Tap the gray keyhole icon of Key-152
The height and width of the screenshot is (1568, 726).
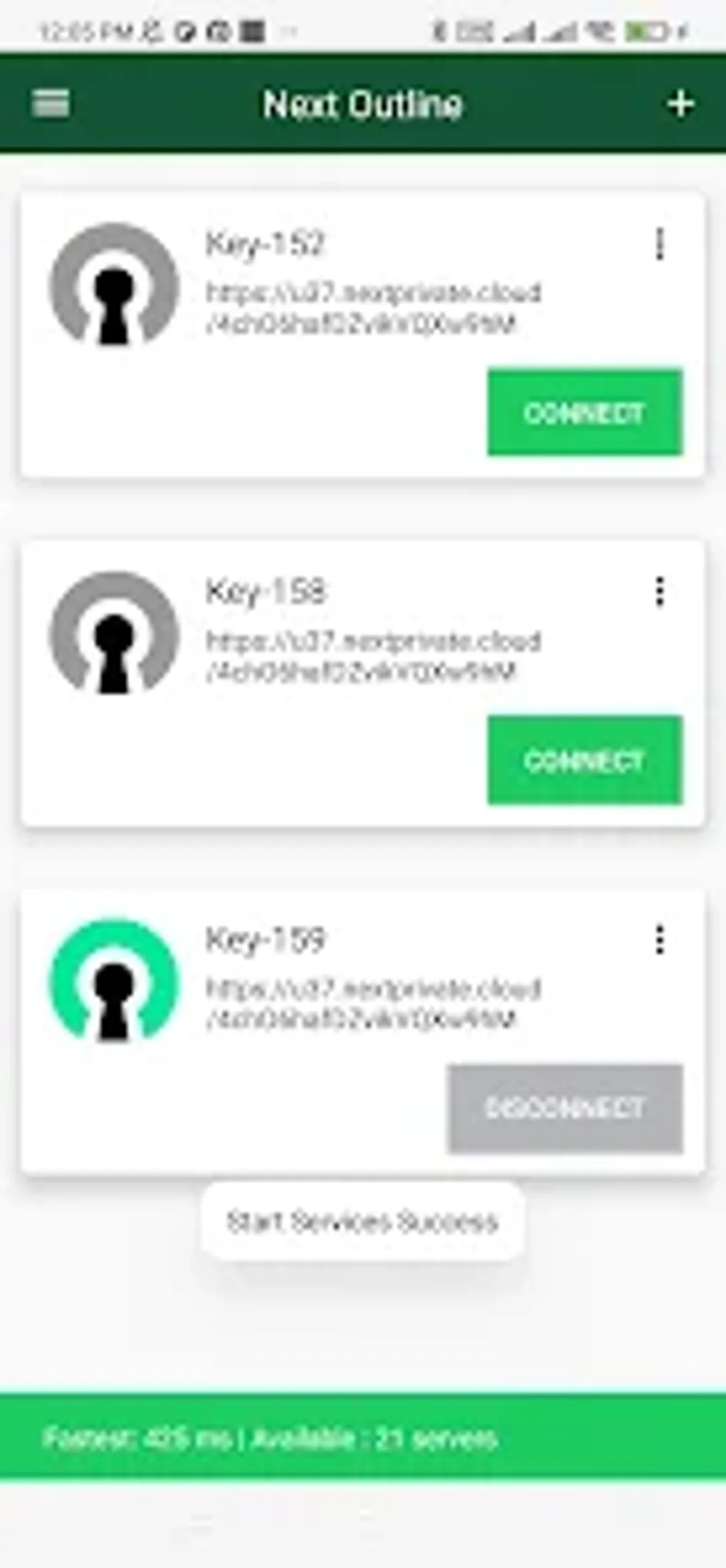[114, 285]
